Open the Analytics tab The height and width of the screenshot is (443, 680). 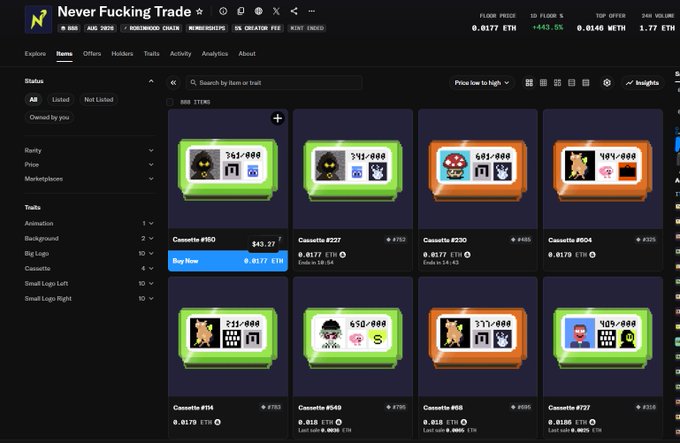pyautogui.click(x=215, y=54)
